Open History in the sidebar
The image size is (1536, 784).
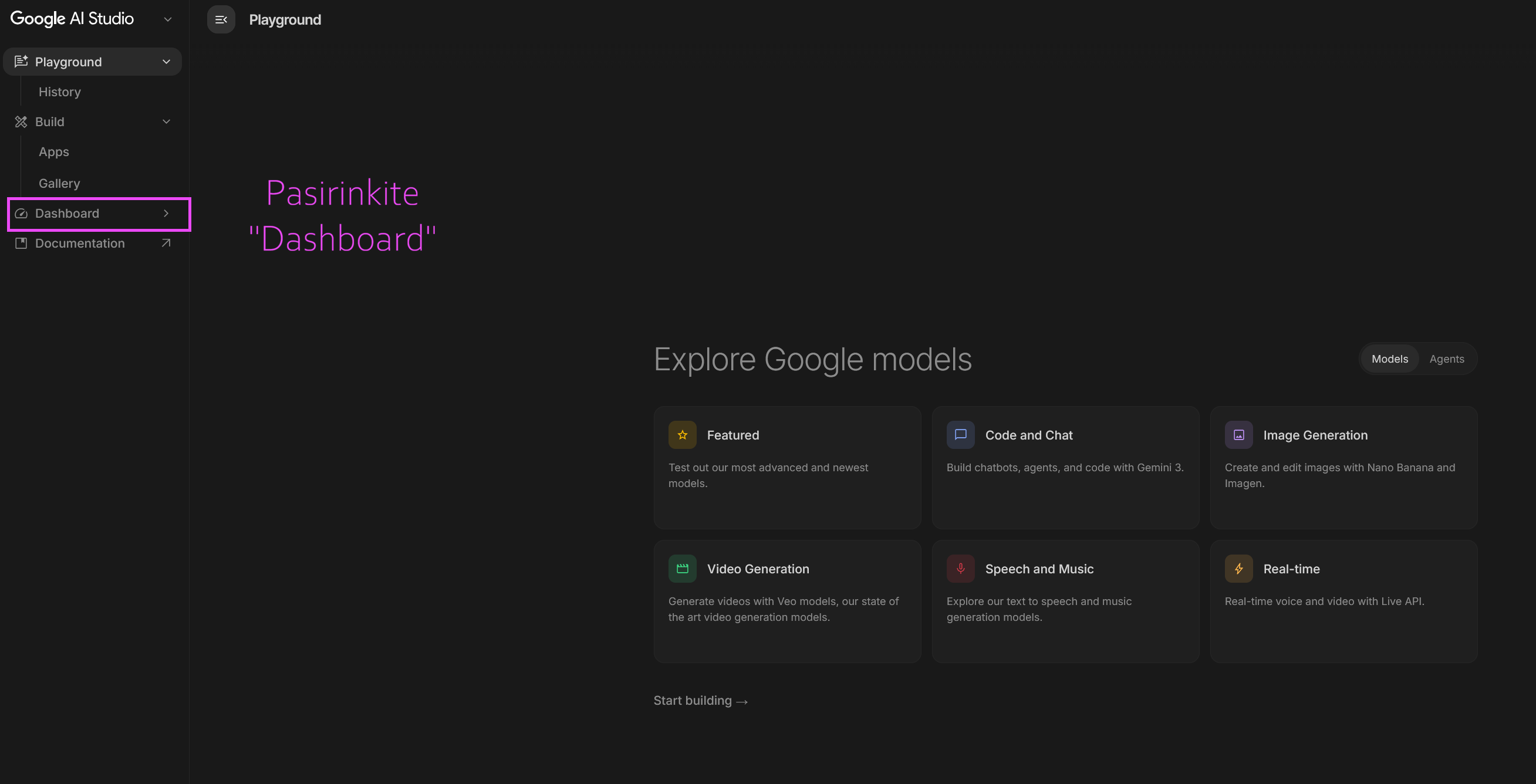pyautogui.click(x=60, y=92)
